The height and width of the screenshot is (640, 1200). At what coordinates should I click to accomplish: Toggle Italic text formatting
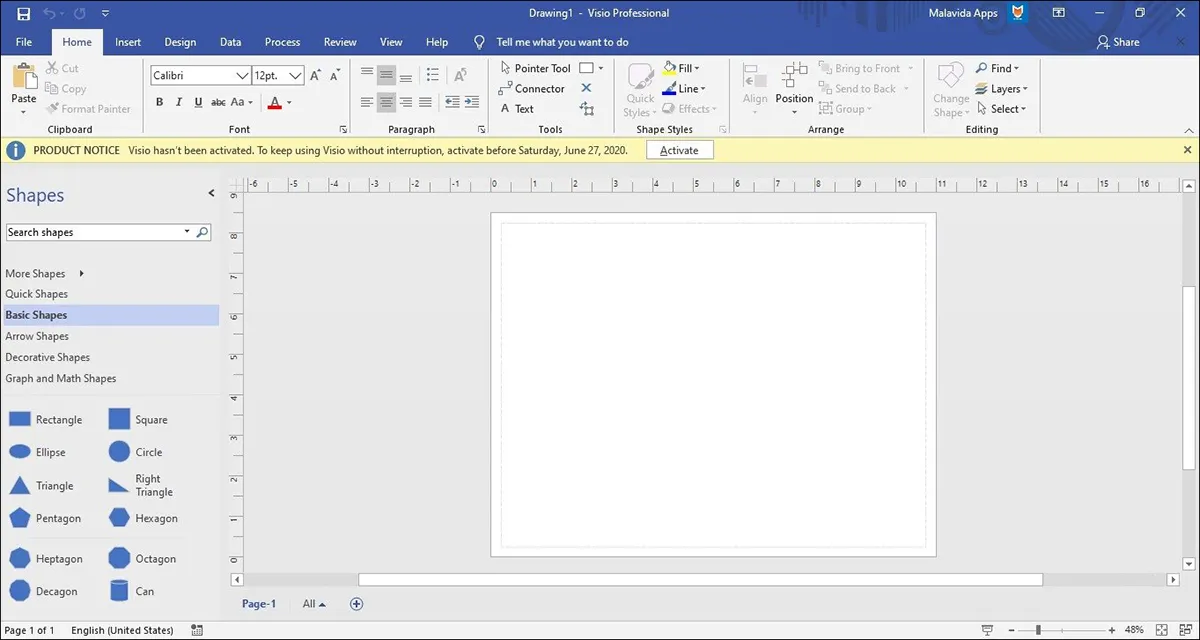pyautogui.click(x=179, y=102)
